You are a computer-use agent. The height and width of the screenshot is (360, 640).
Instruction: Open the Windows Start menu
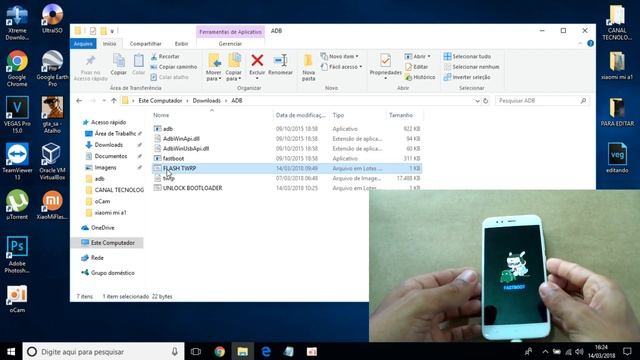11,351
